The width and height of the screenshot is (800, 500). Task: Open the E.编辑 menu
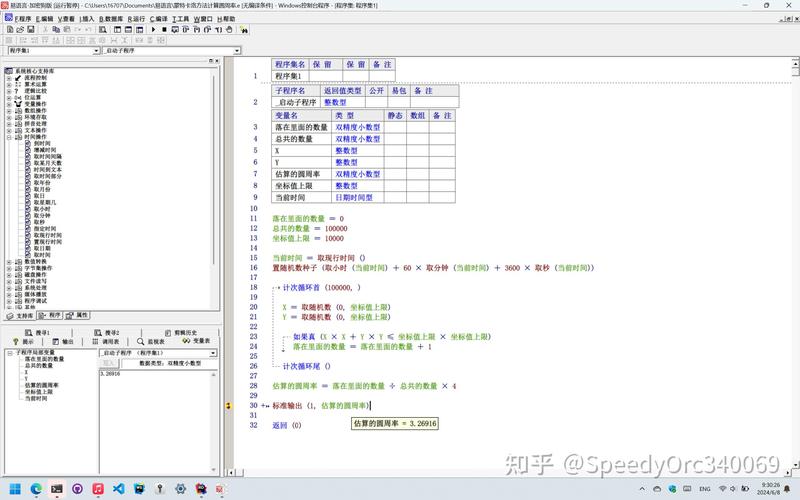click(x=44, y=19)
